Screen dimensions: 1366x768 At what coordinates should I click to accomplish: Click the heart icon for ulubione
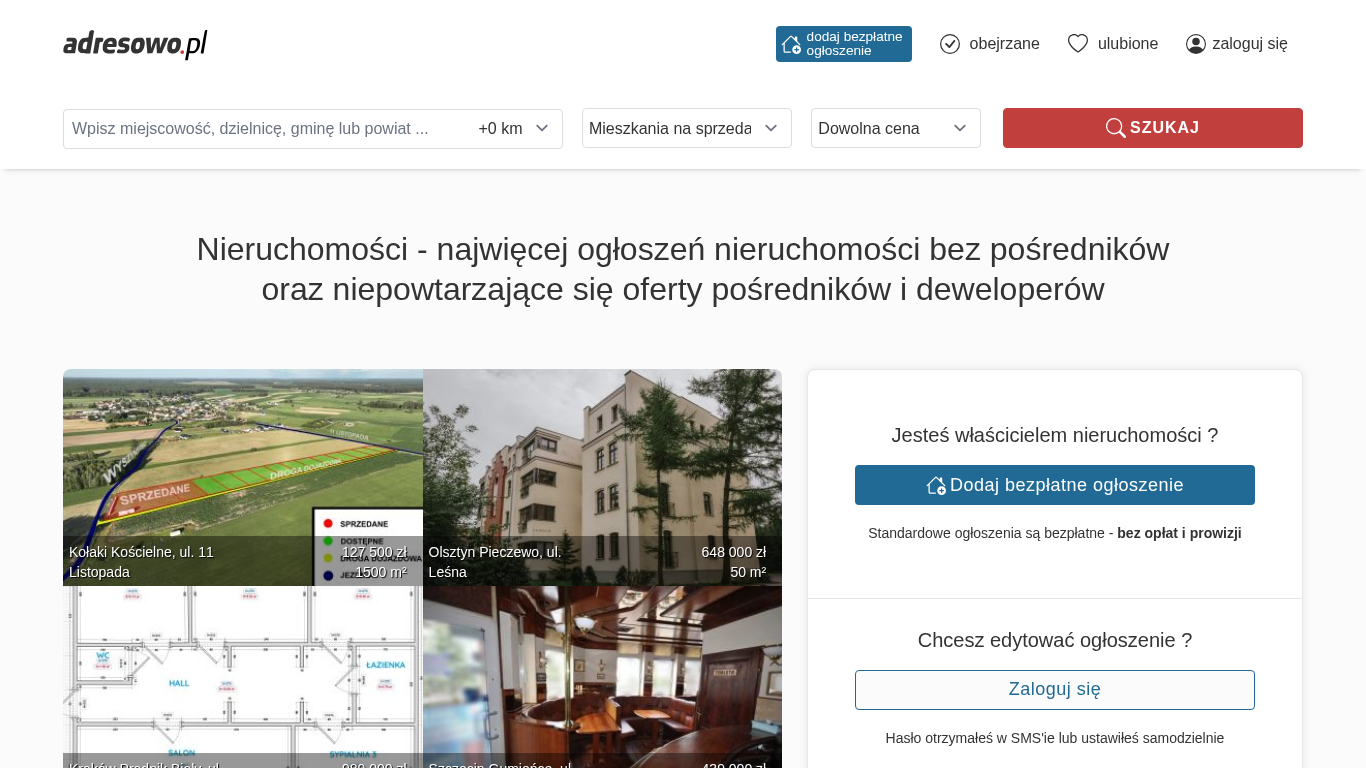tap(1077, 44)
